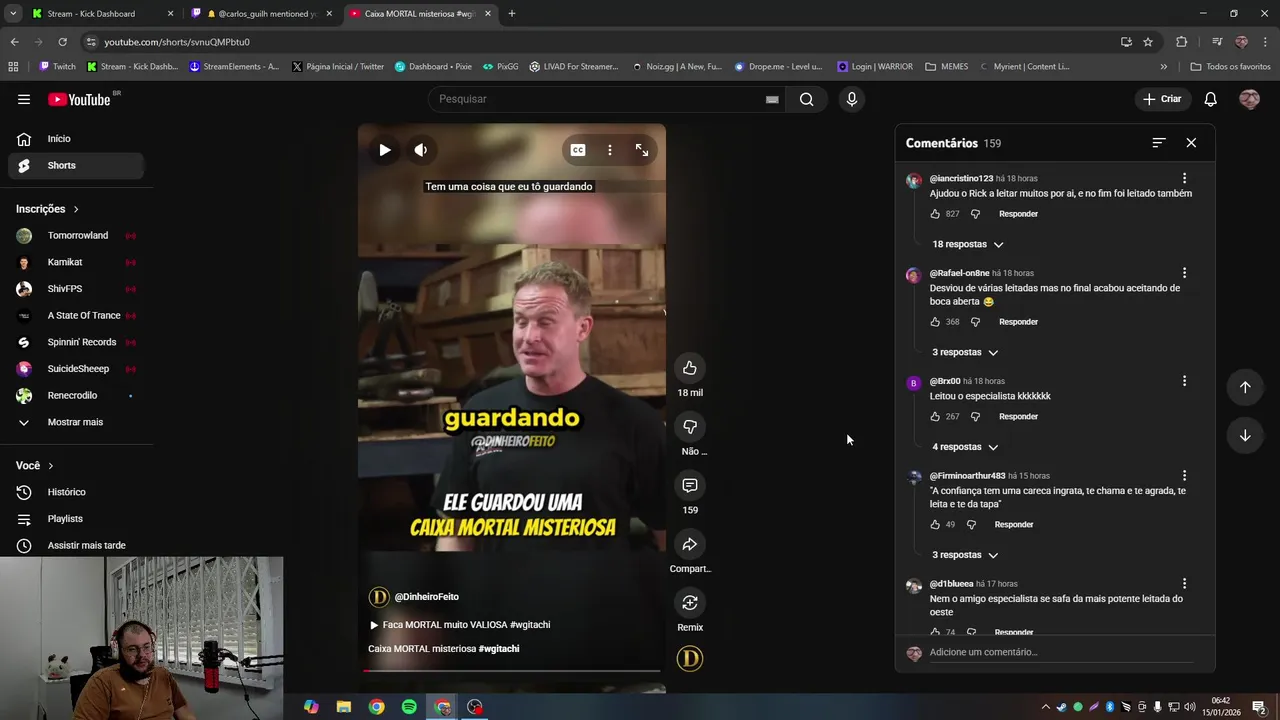
Task: Remix this Short
Action: pos(690,602)
